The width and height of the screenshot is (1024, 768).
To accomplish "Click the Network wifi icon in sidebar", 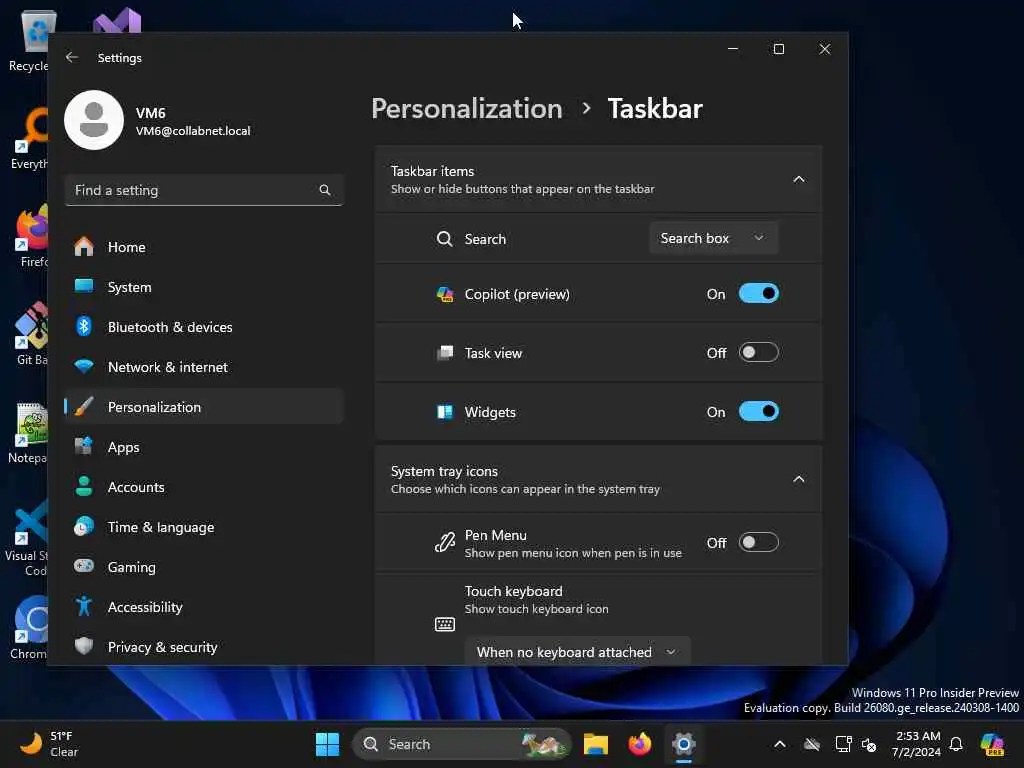I will pyautogui.click(x=84, y=366).
